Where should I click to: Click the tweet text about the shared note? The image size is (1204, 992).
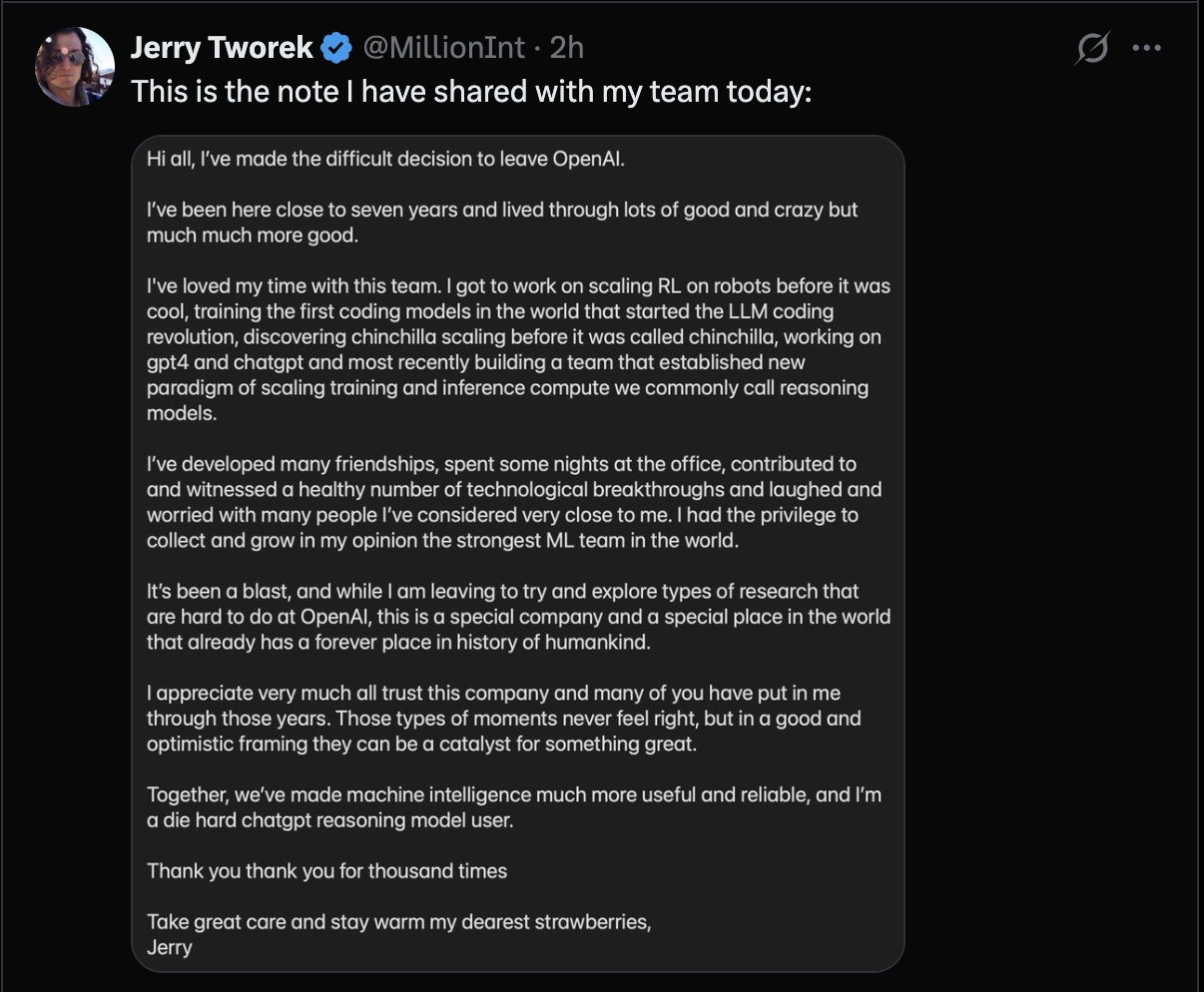471,92
